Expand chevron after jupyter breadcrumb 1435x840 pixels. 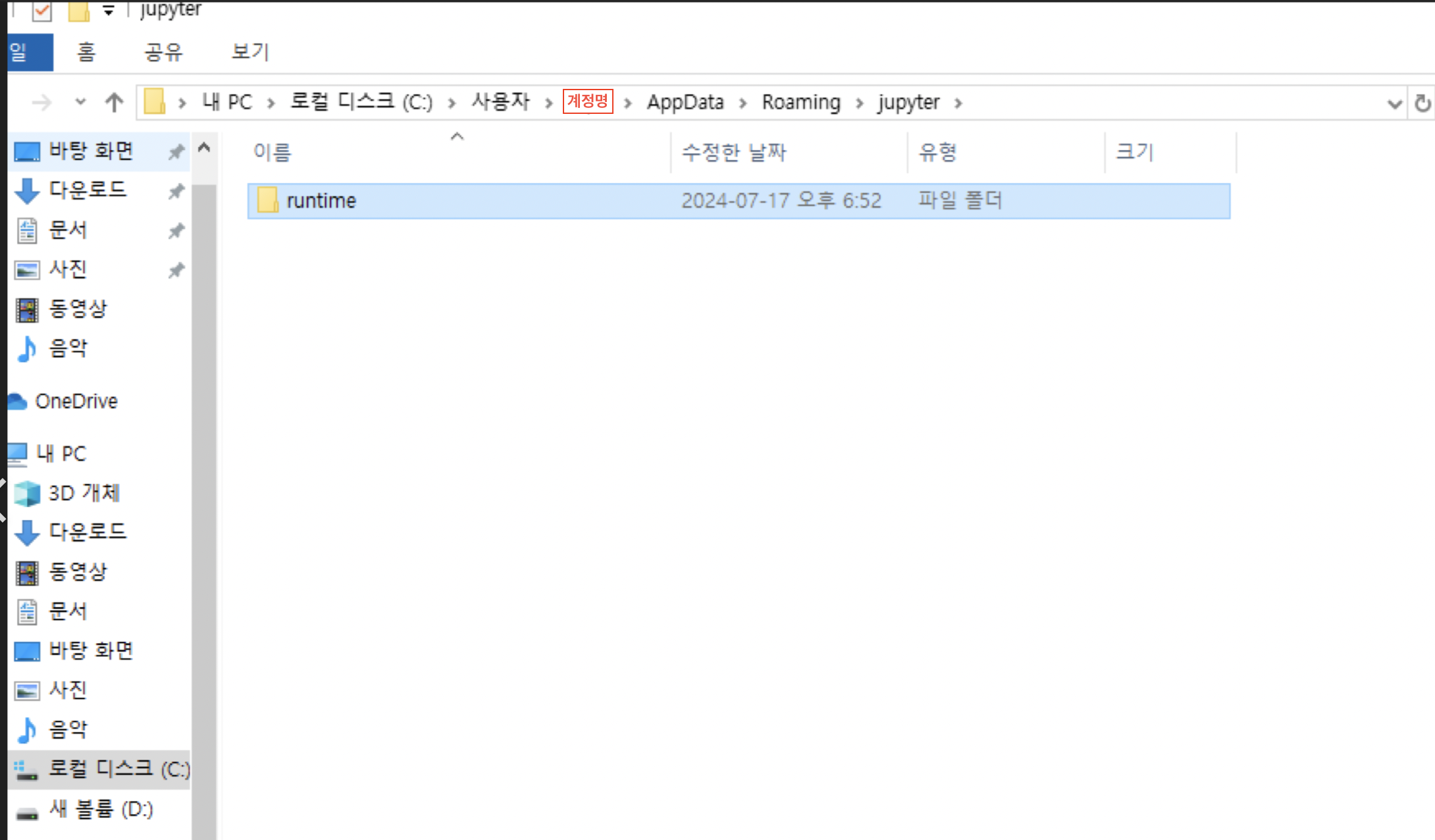tap(958, 103)
